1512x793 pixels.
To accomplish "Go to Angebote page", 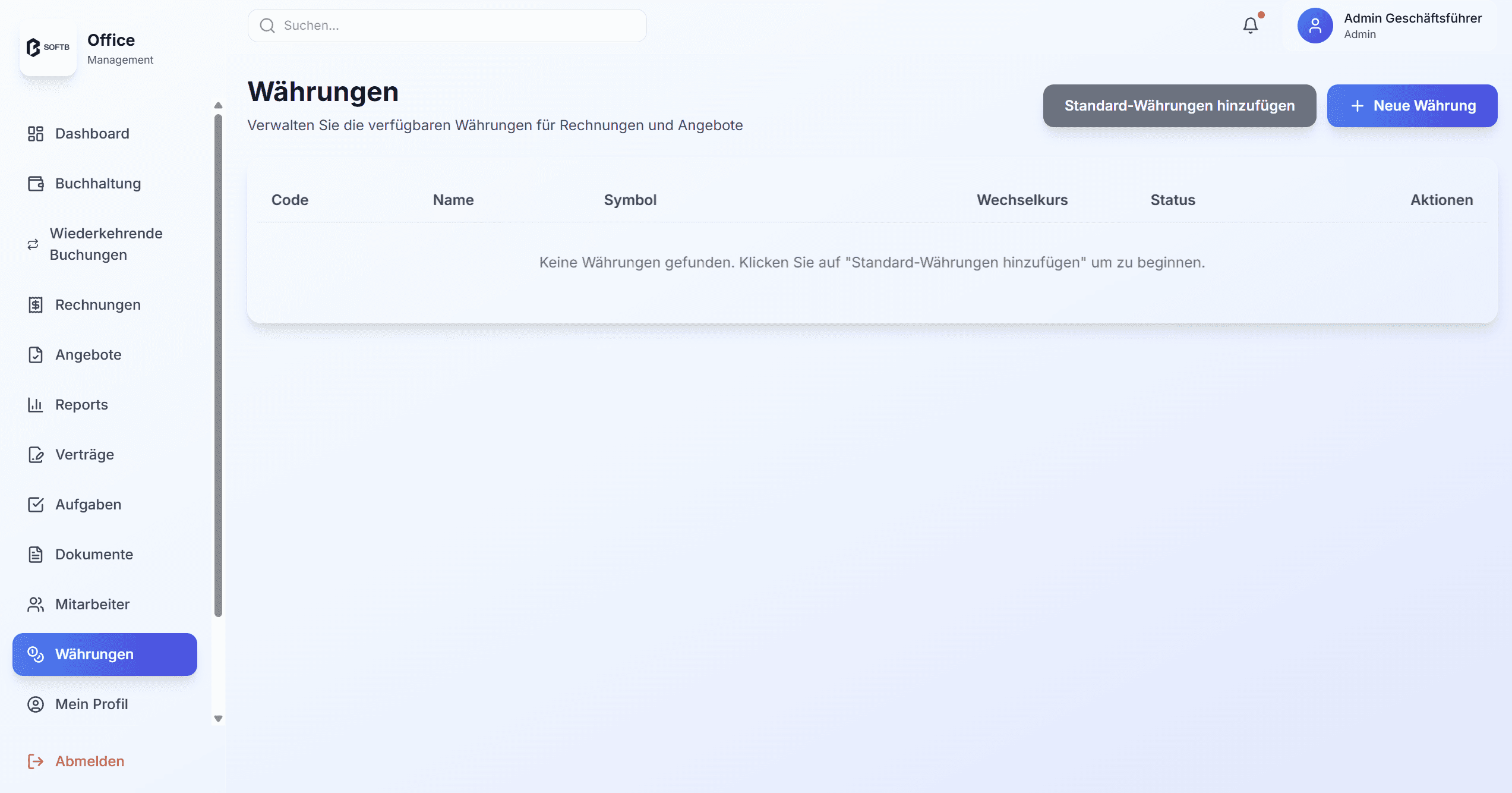I will 88,355.
